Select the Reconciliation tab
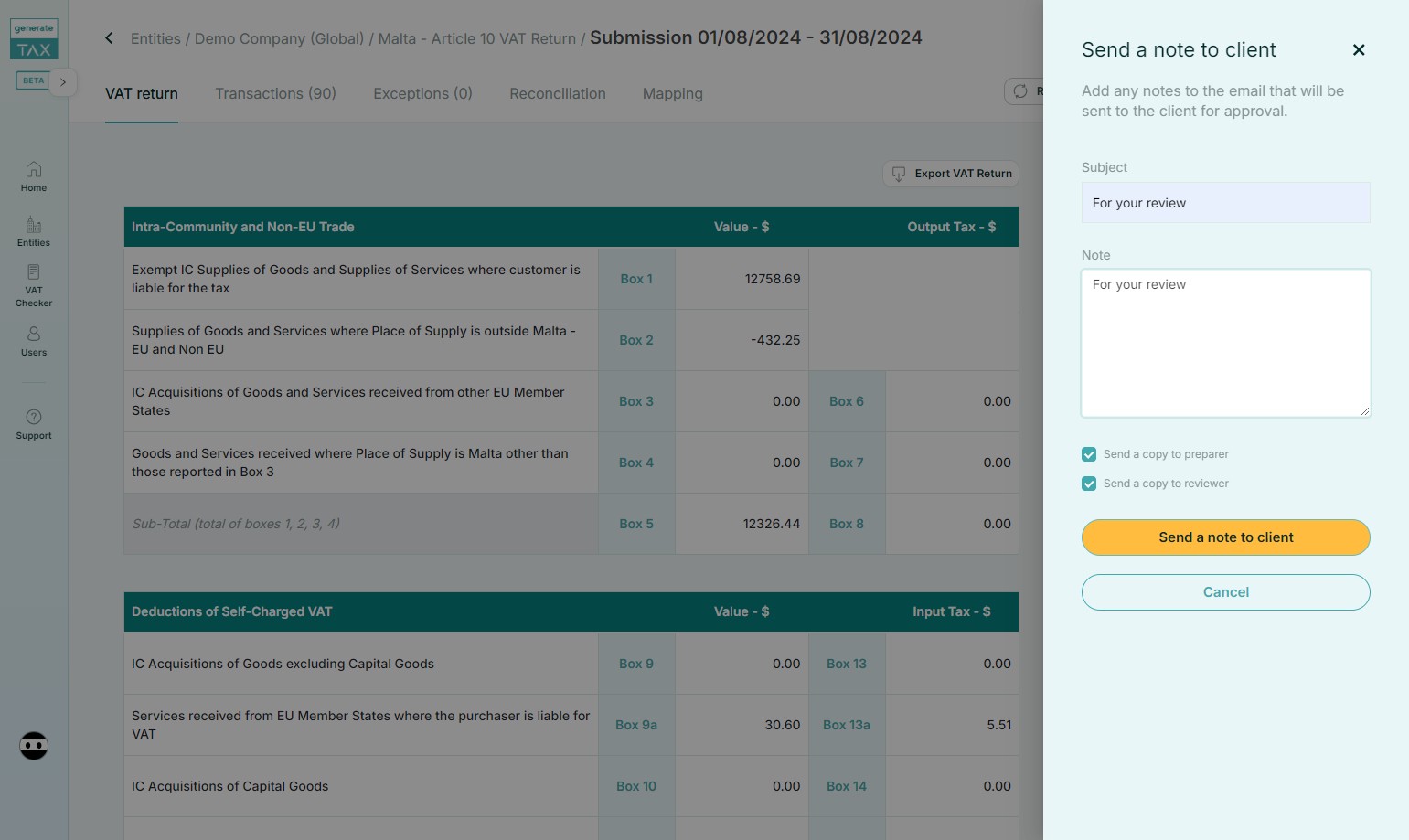 click(557, 93)
